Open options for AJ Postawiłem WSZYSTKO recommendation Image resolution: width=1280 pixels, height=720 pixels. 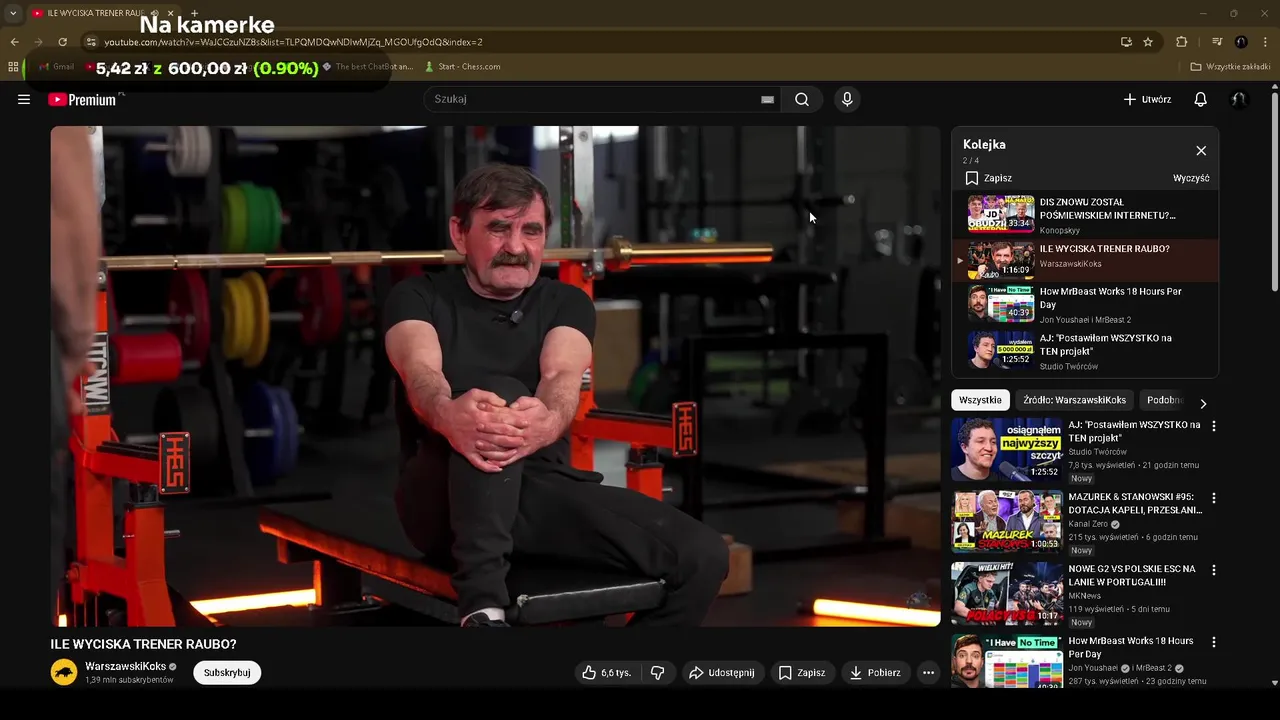pyautogui.click(x=1214, y=426)
